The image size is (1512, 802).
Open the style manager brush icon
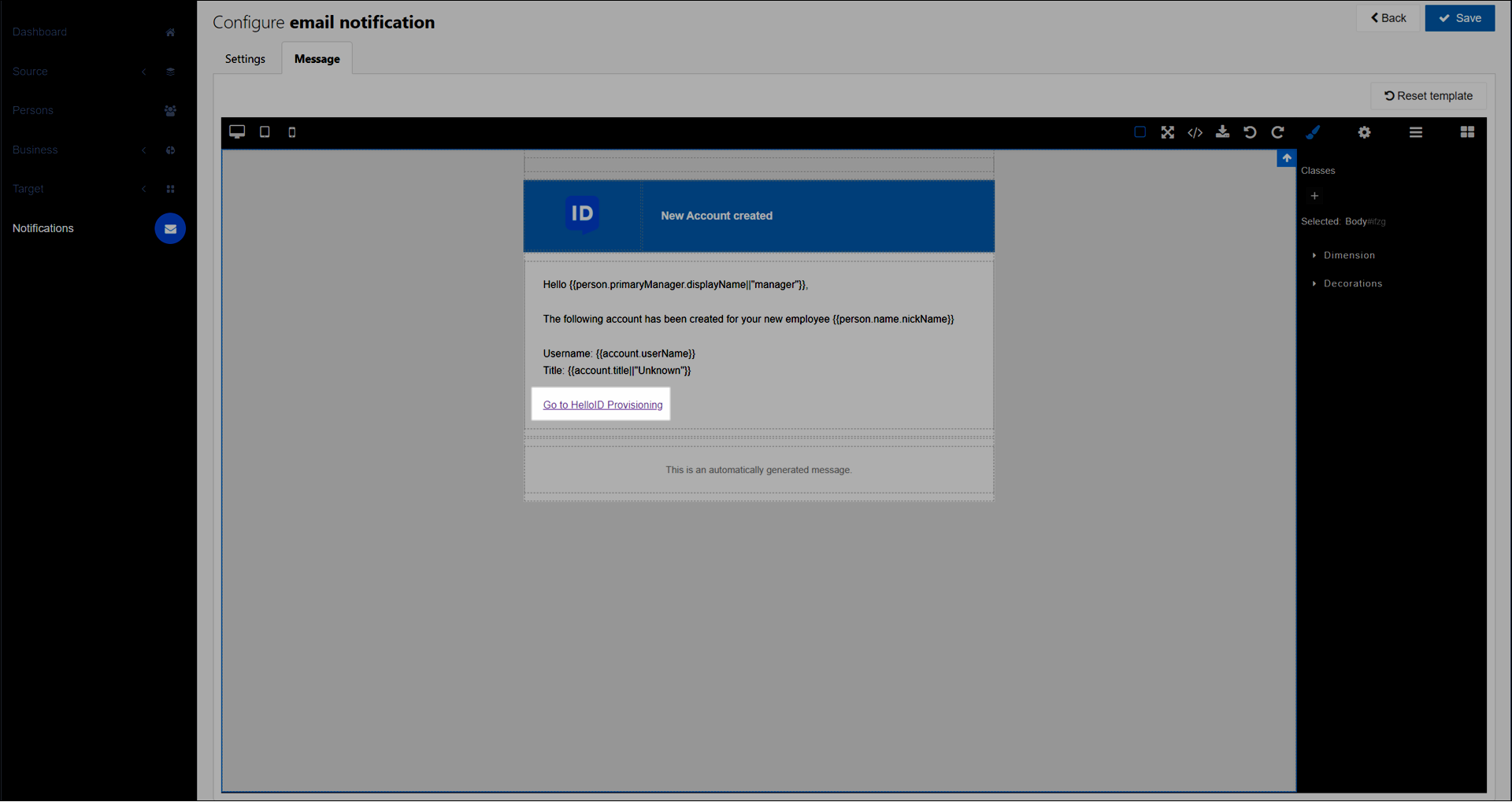(x=1313, y=132)
